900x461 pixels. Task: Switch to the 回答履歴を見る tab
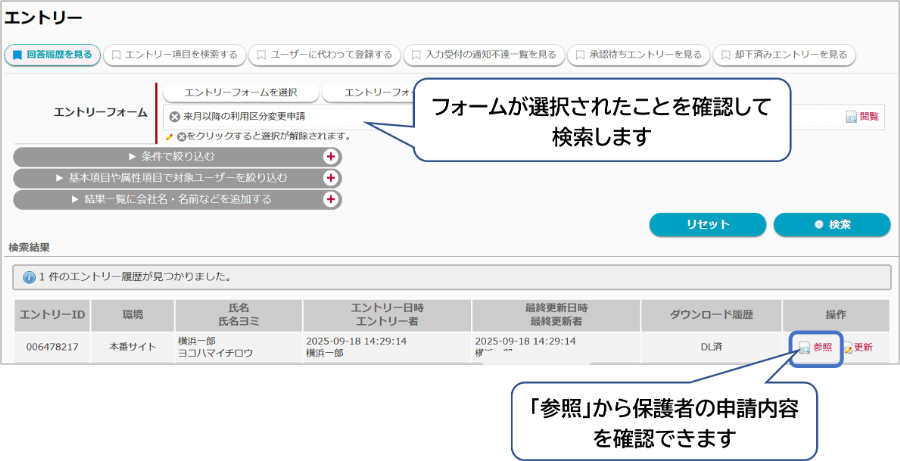53,55
